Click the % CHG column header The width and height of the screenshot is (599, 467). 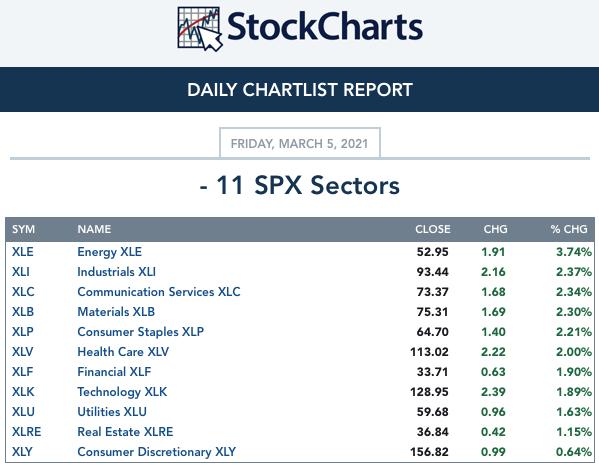click(x=569, y=229)
